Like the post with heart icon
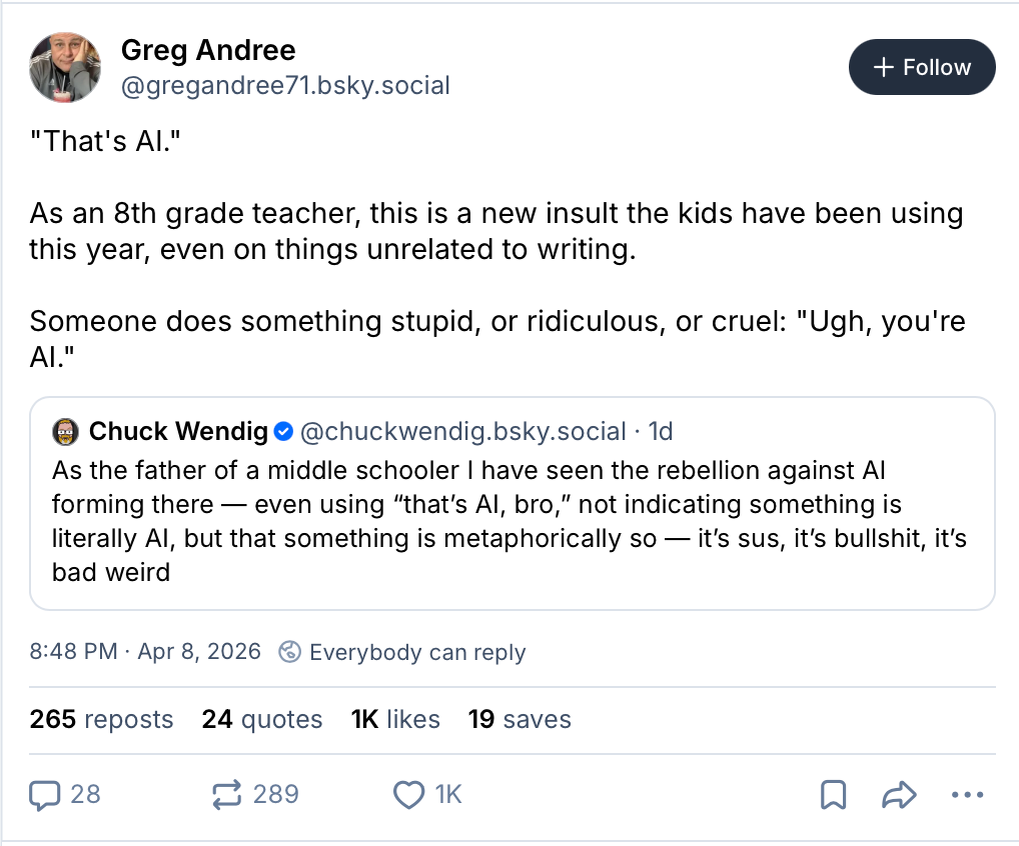The height and width of the screenshot is (846, 1019). pos(409,795)
